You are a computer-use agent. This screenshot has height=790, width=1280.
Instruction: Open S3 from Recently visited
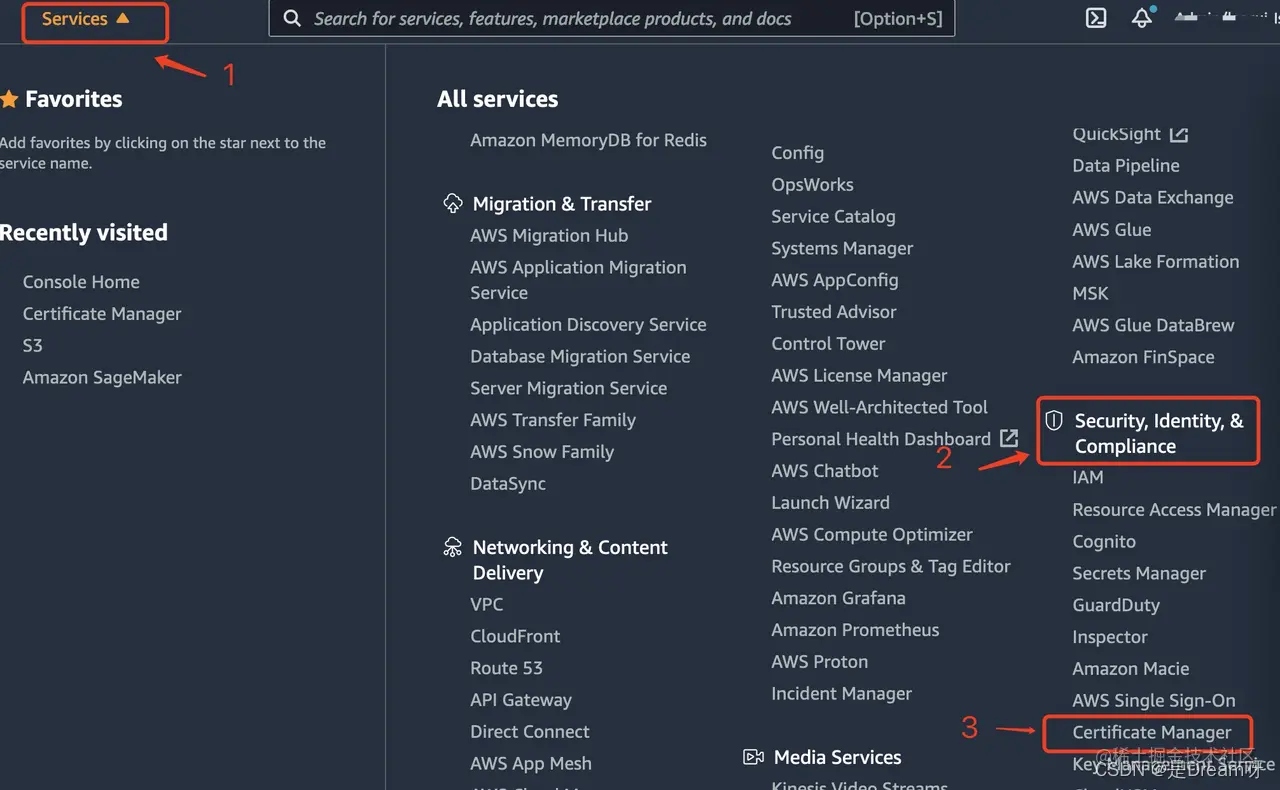click(33, 345)
